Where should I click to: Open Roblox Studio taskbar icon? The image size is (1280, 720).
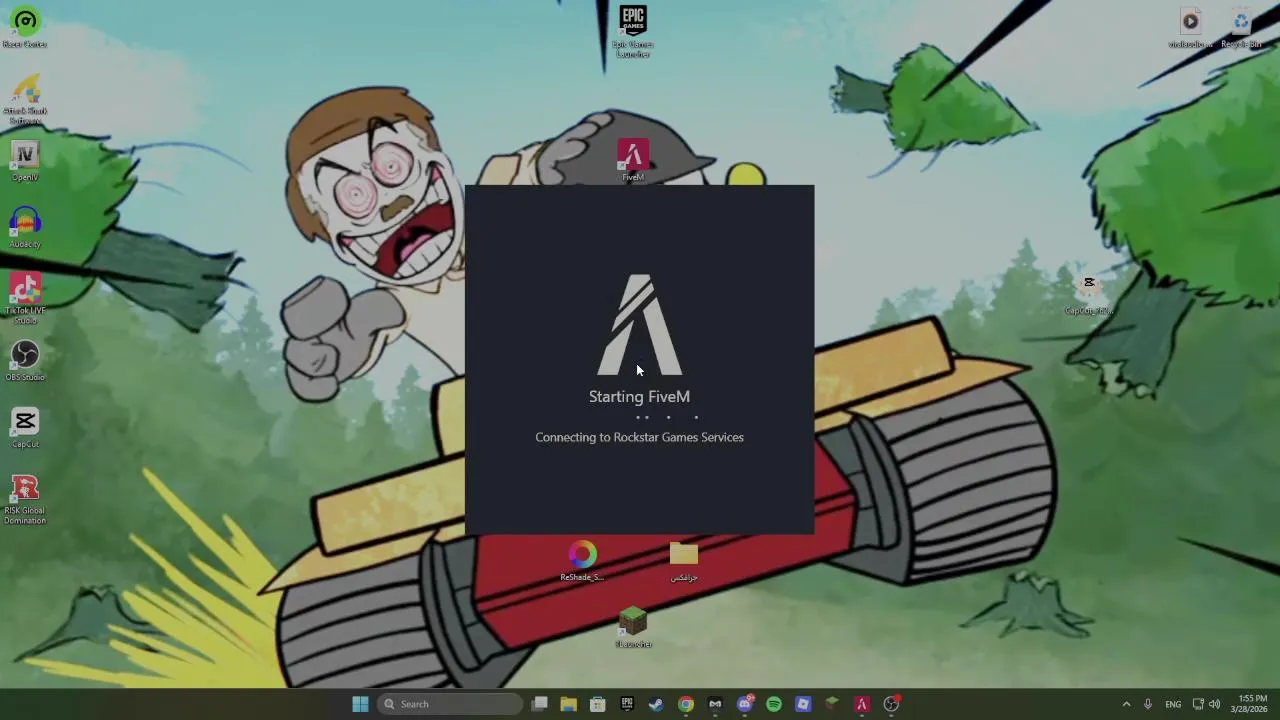(803, 704)
